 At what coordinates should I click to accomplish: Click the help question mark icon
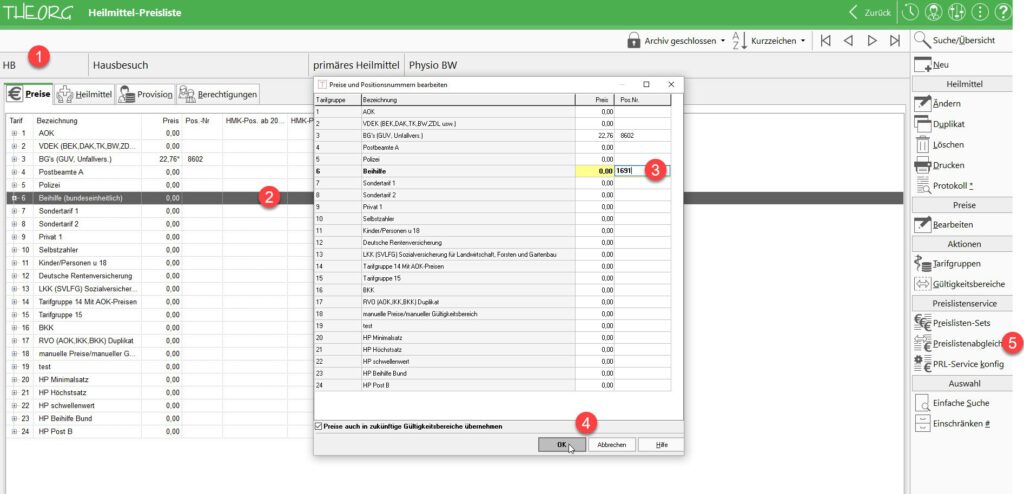click(1002, 12)
